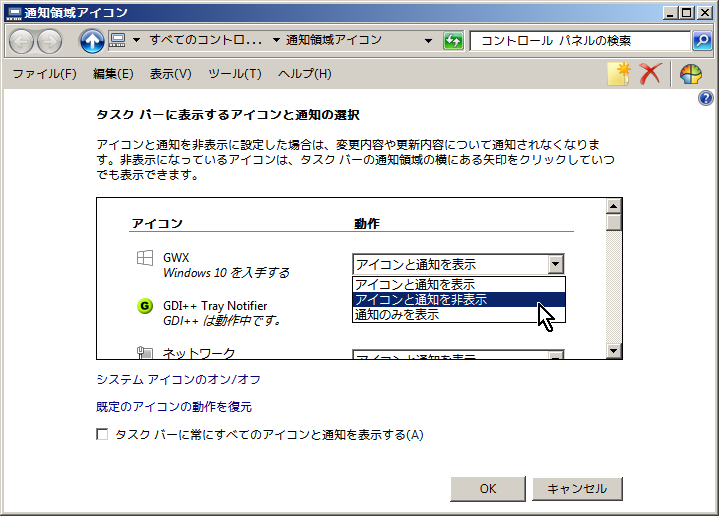Viewport: 719px width, 516px height.
Task: Click the キャンセル button
Action: [x=577, y=489]
